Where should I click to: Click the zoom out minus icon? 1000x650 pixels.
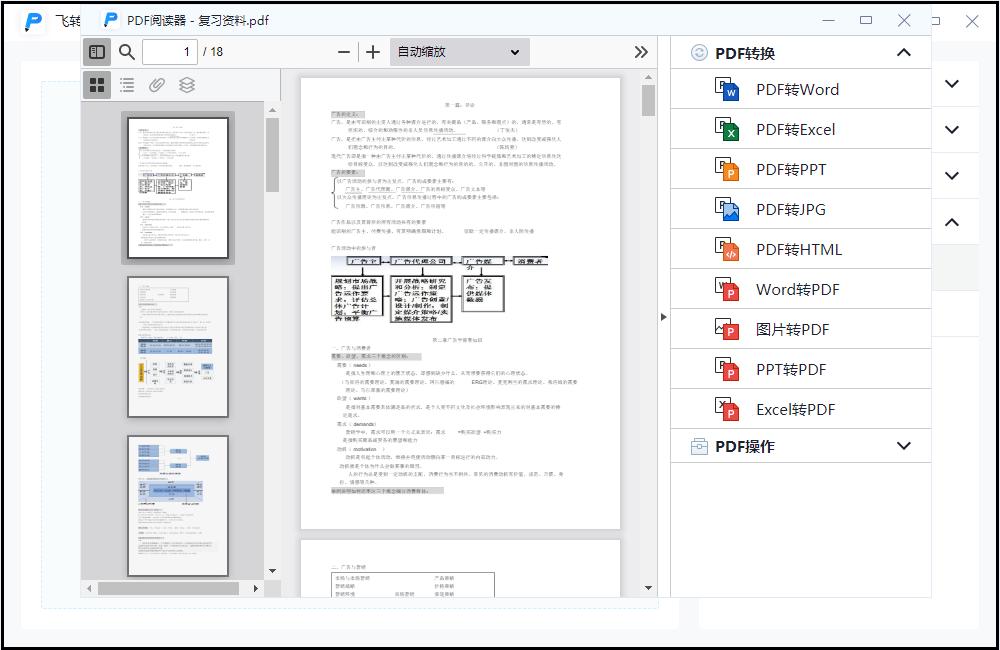click(344, 52)
